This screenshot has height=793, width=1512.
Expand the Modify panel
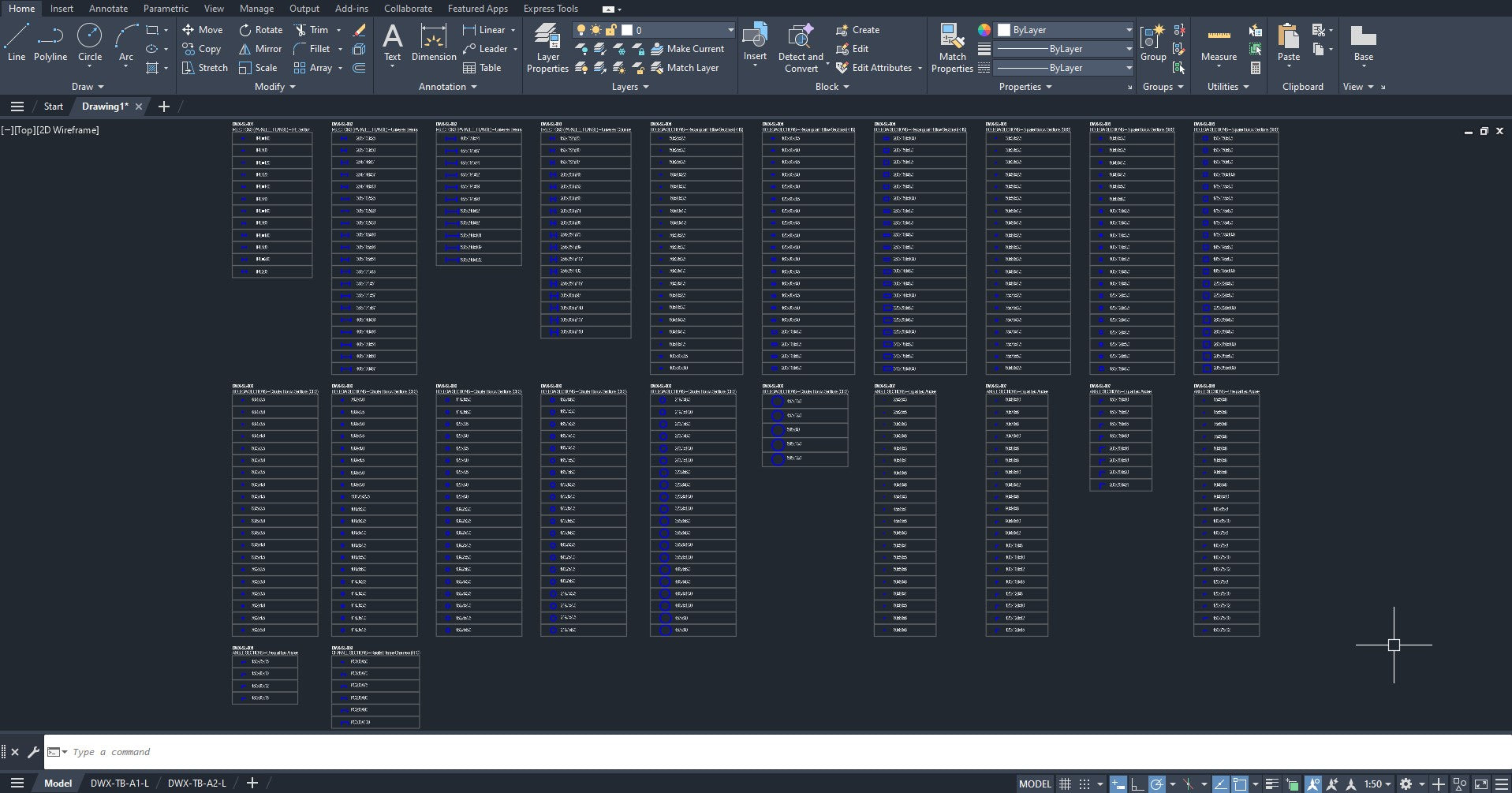(274, 87)
